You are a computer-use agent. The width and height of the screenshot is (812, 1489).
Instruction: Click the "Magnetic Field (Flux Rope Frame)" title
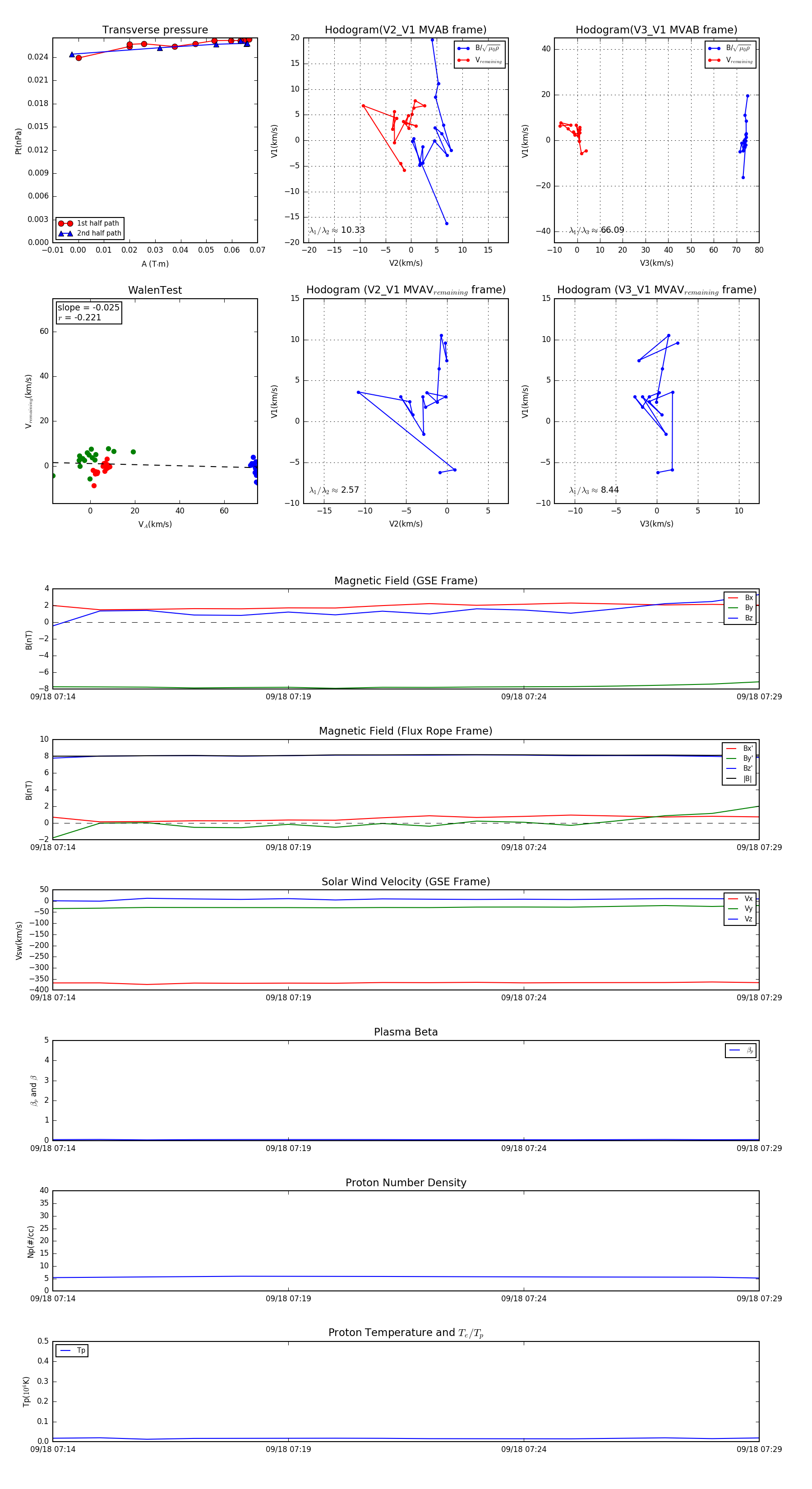click(x=406, y=731)
